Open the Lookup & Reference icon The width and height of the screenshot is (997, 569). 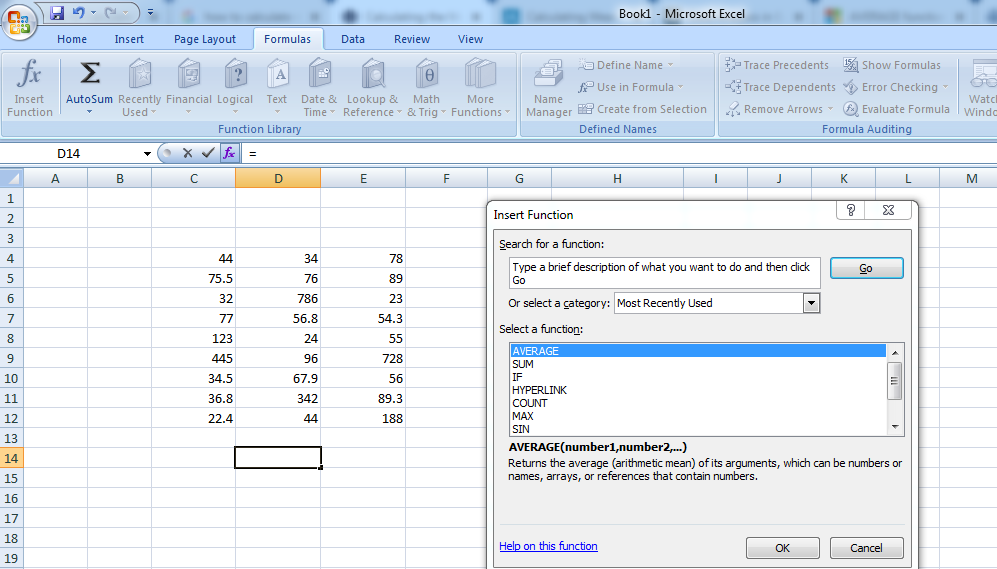click(372, 75)
